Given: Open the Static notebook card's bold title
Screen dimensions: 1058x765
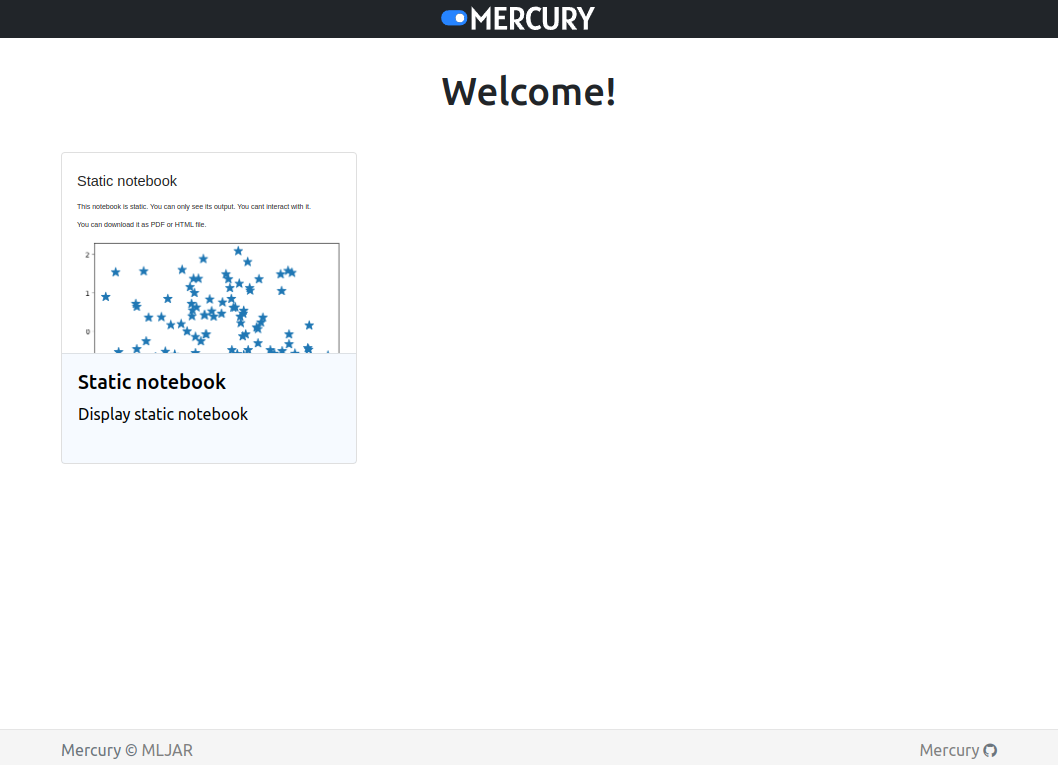Looking at the screenshot, I should 152,382.
